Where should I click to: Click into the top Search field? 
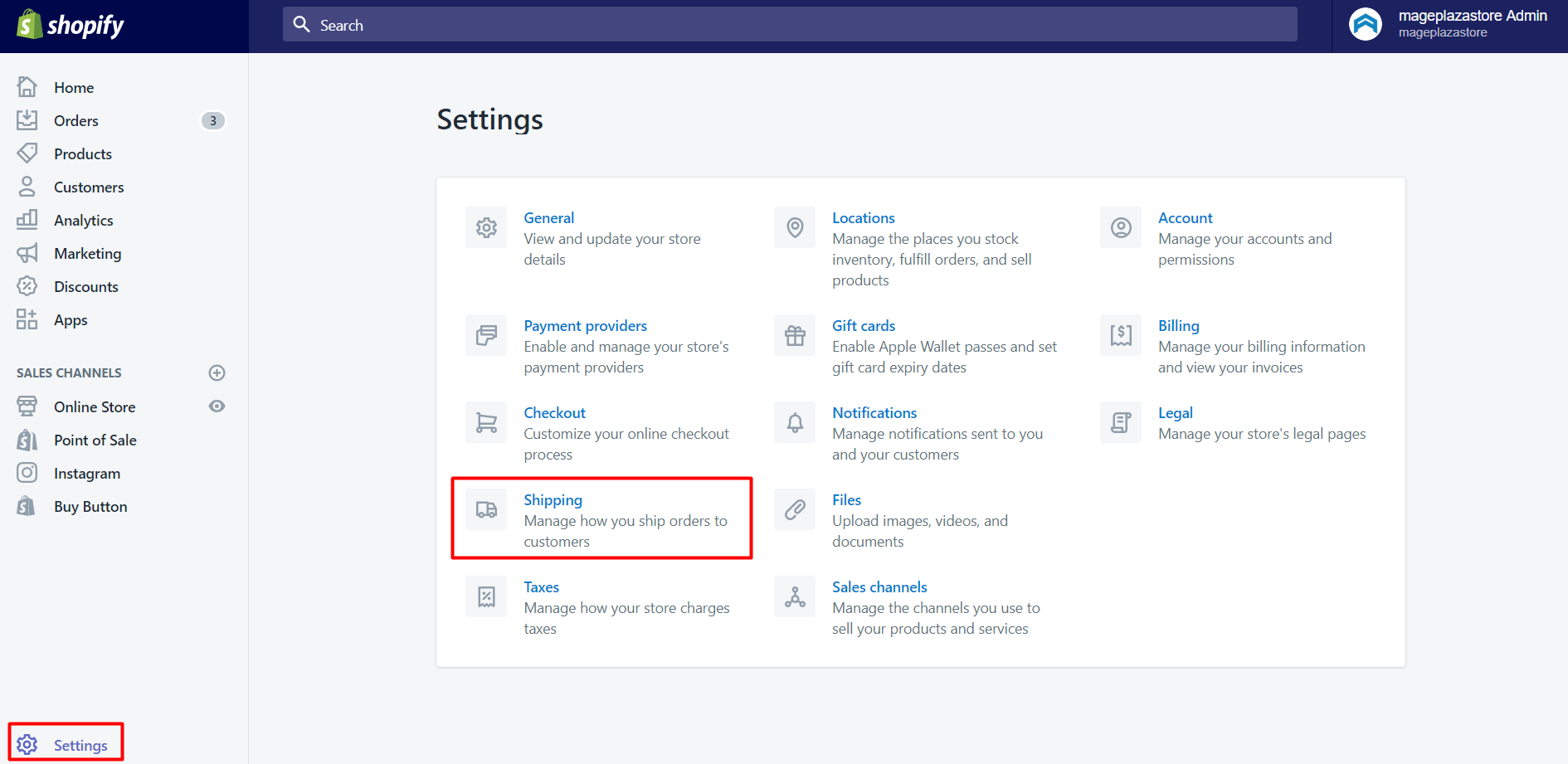coord(788,25)
